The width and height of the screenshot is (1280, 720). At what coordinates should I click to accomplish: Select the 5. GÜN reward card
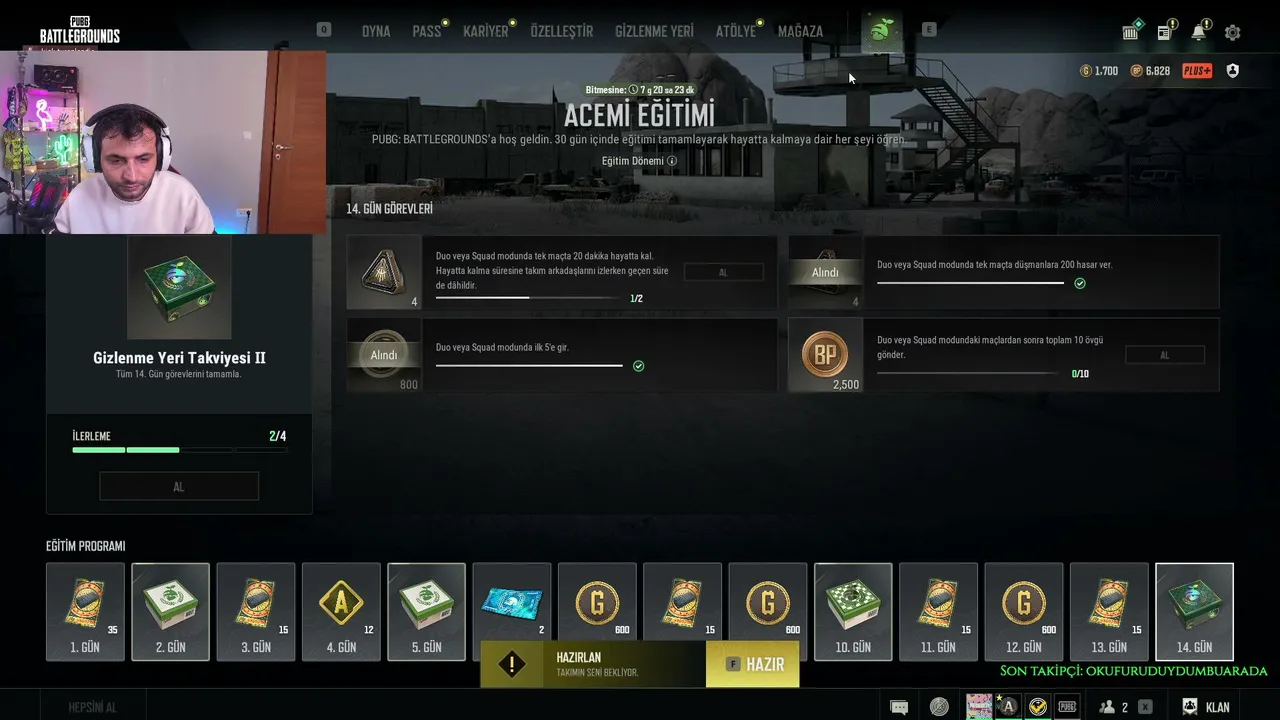tap(427, 612)
